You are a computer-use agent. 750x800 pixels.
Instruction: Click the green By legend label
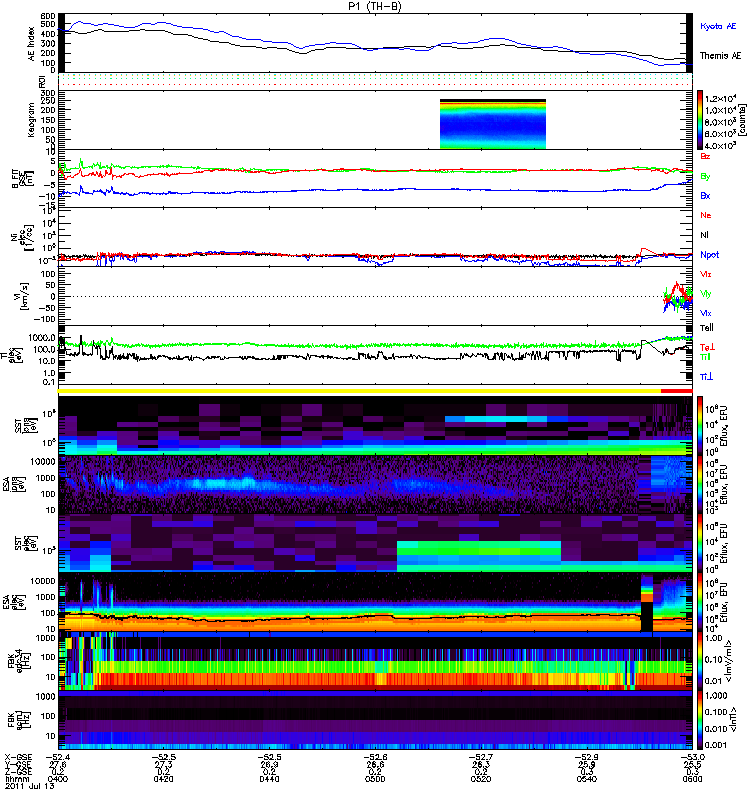[705, 177]
